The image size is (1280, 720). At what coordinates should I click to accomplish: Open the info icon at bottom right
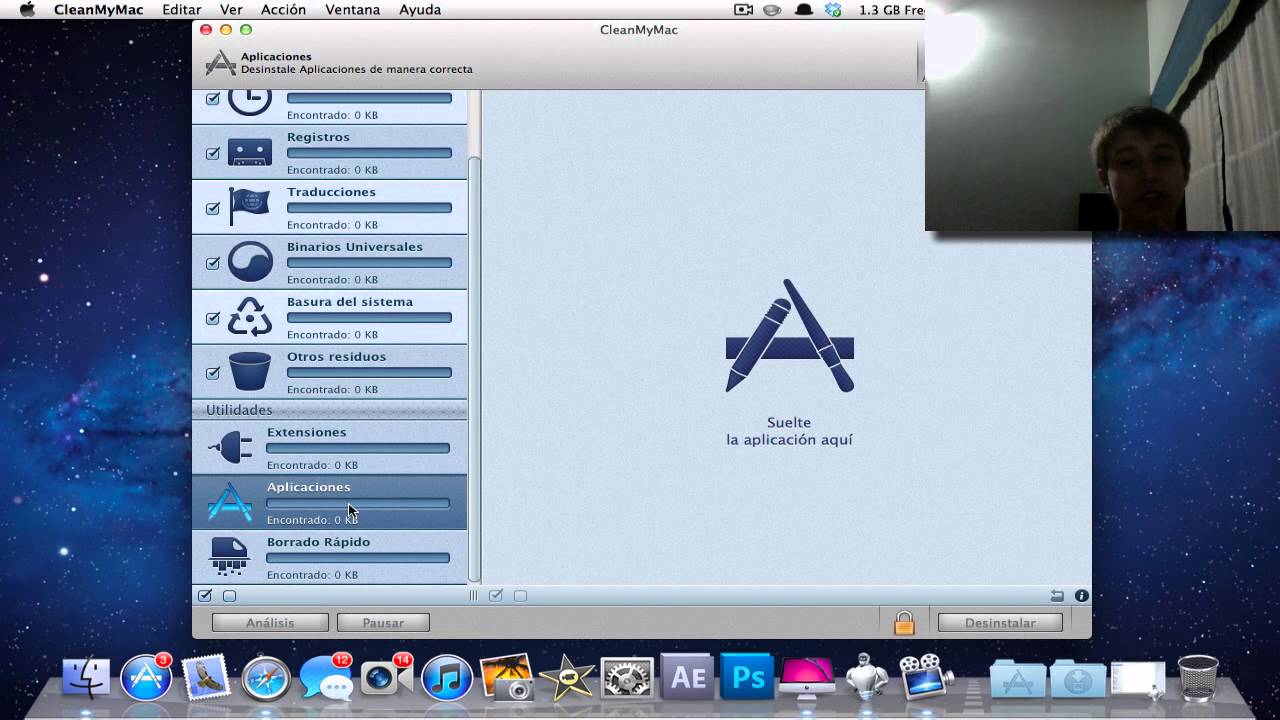tap(1081, 595)
